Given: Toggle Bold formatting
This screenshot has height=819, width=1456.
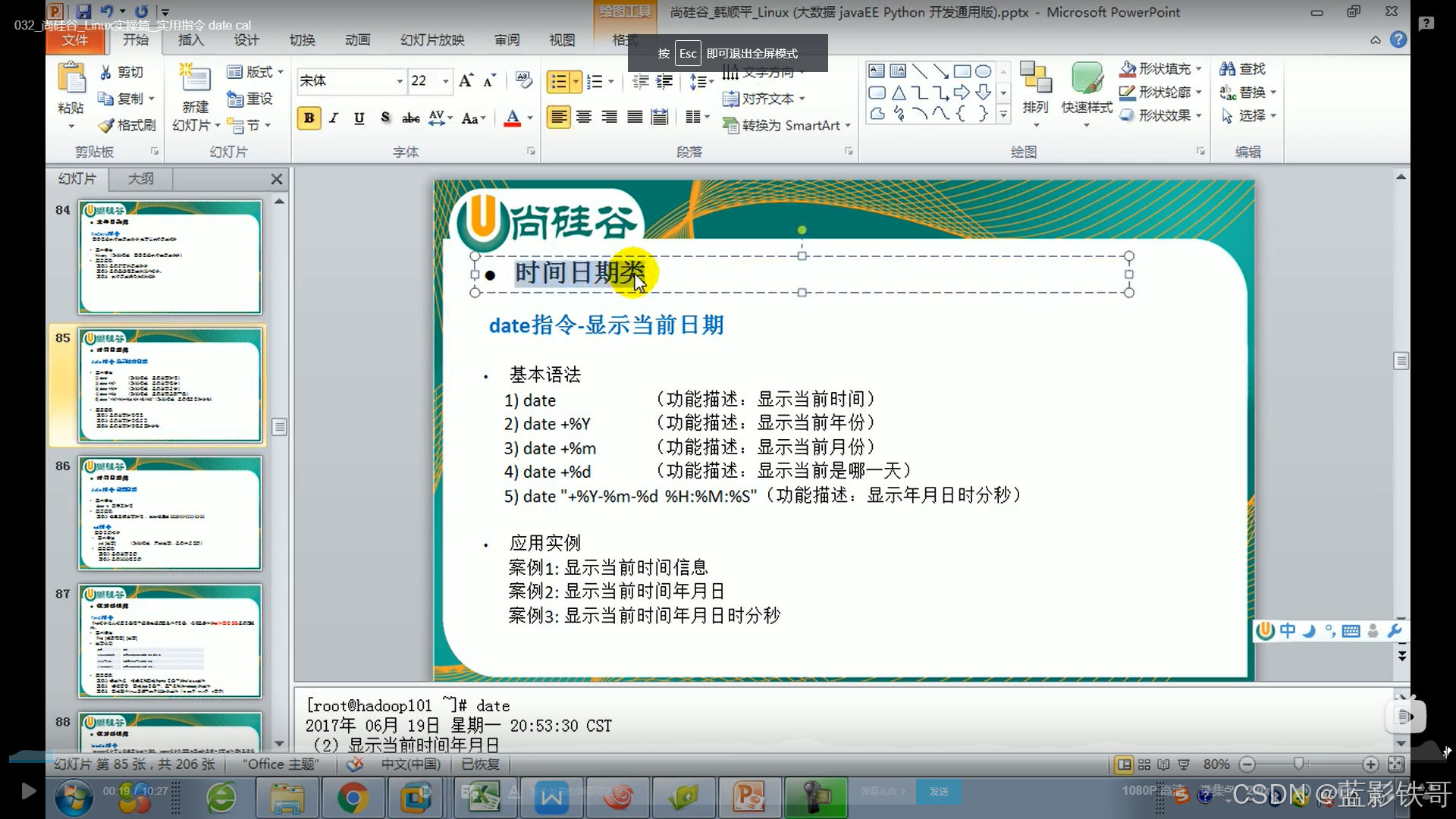Looking at the screenshot, I should pos(309,118).
